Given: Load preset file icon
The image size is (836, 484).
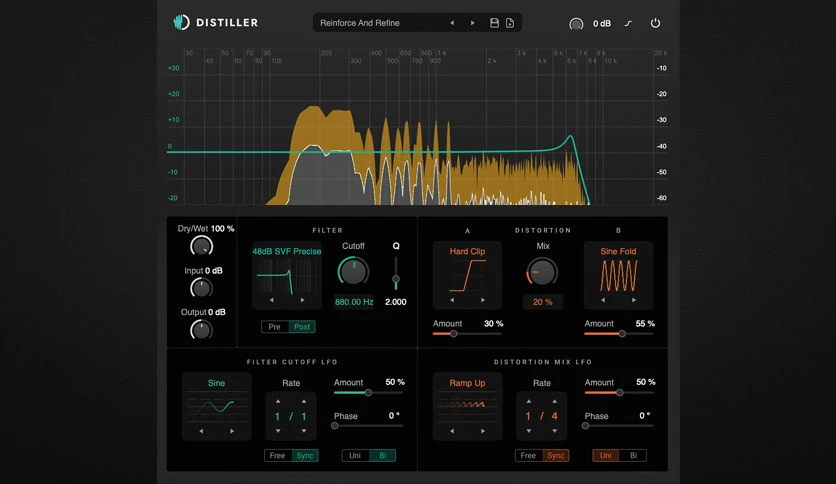Looking at the screenshot, I should (x=510, y=23).
